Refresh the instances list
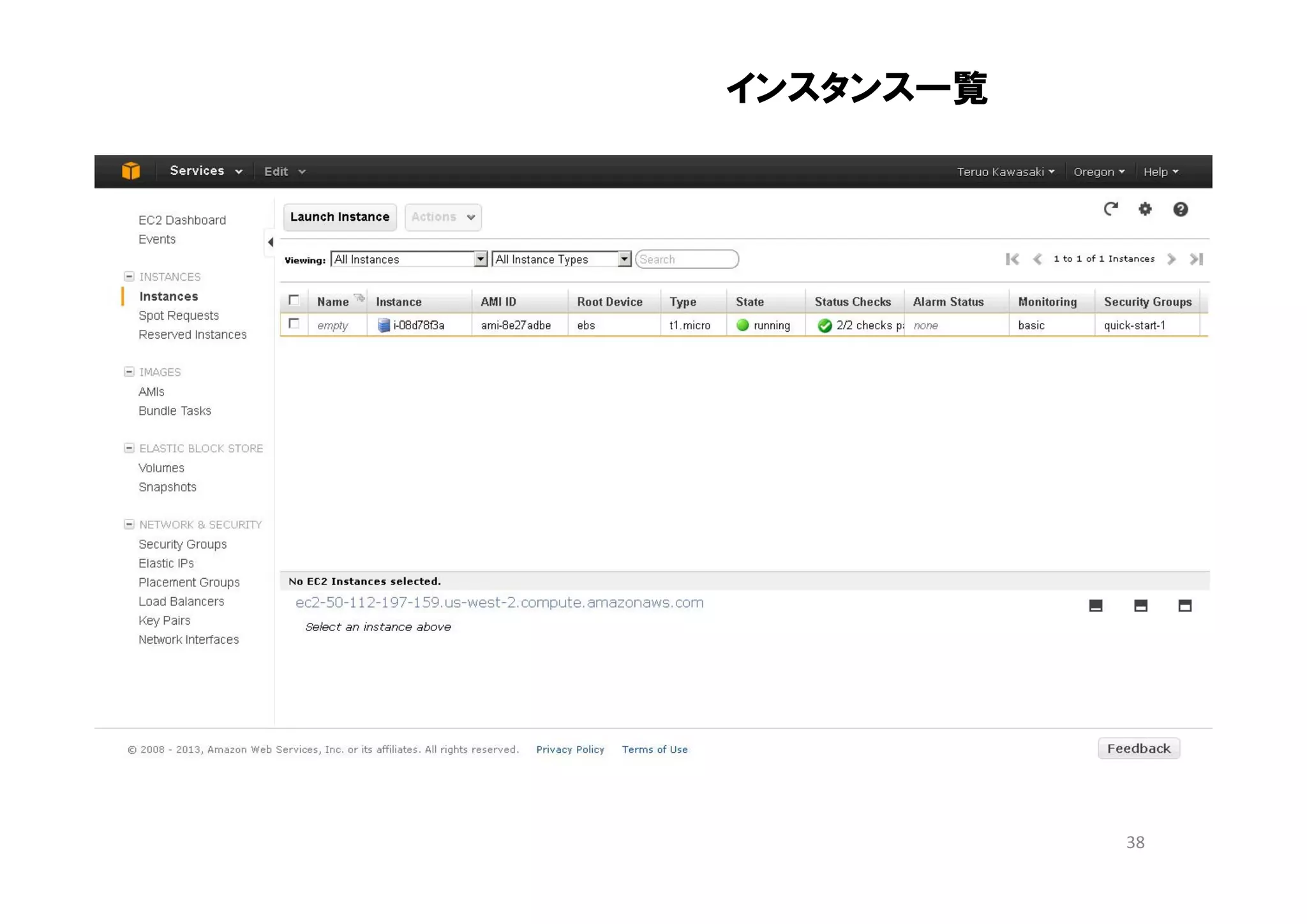1307x924 pixels. point(1110,209)
